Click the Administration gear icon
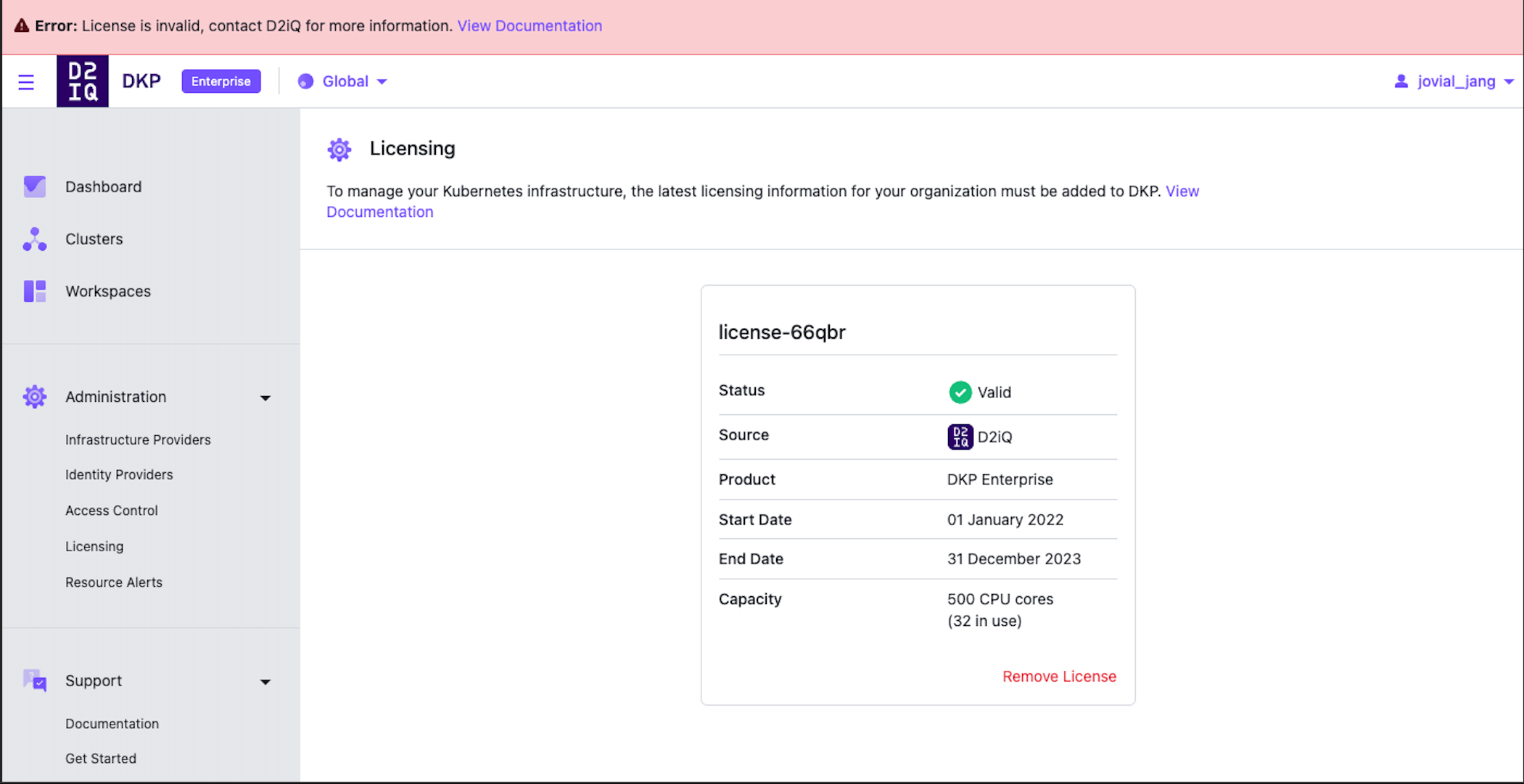 tap(34, 397)
